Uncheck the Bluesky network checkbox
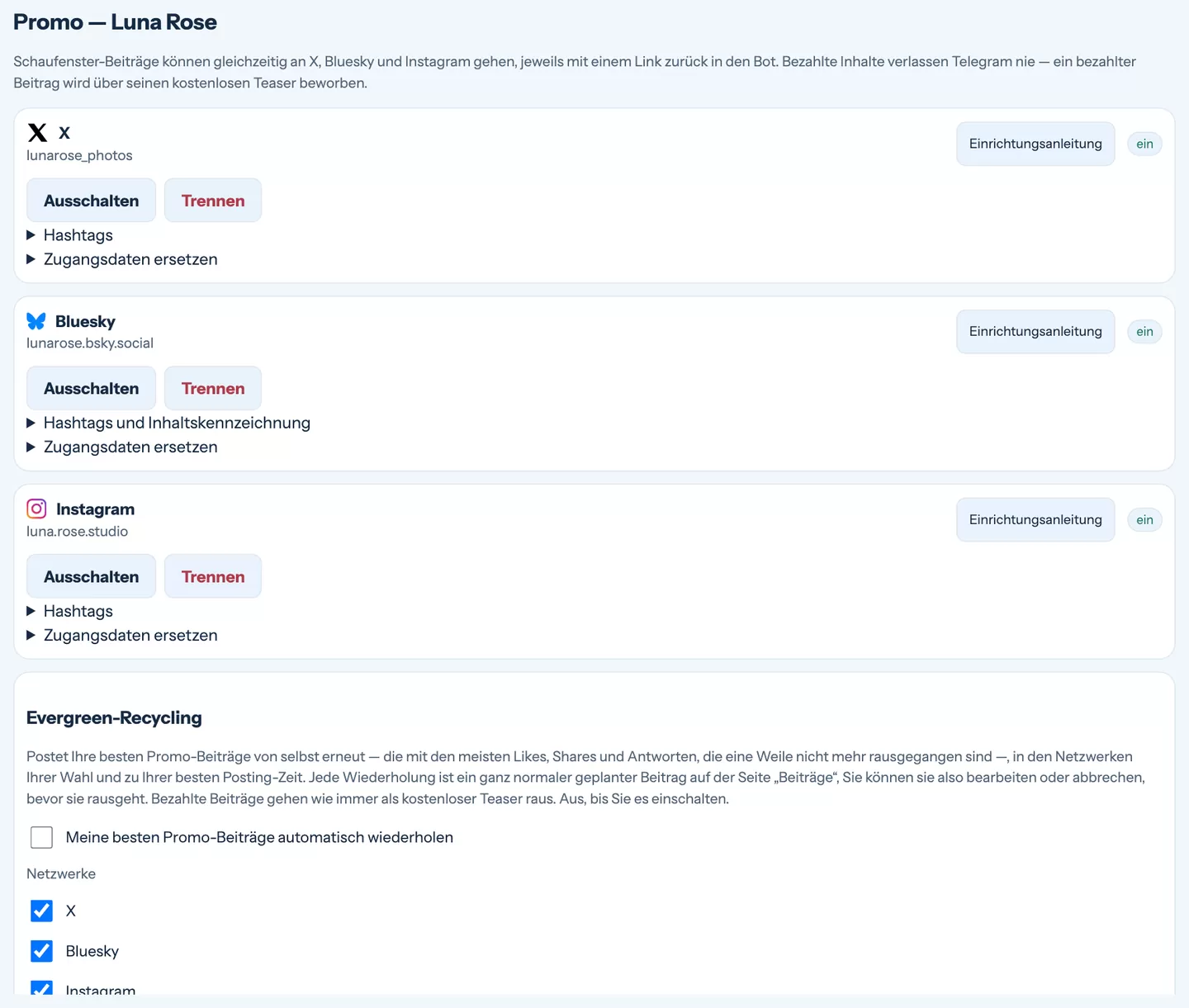This screenshot has height=1008, width=1189. click(x=41, y=951)
